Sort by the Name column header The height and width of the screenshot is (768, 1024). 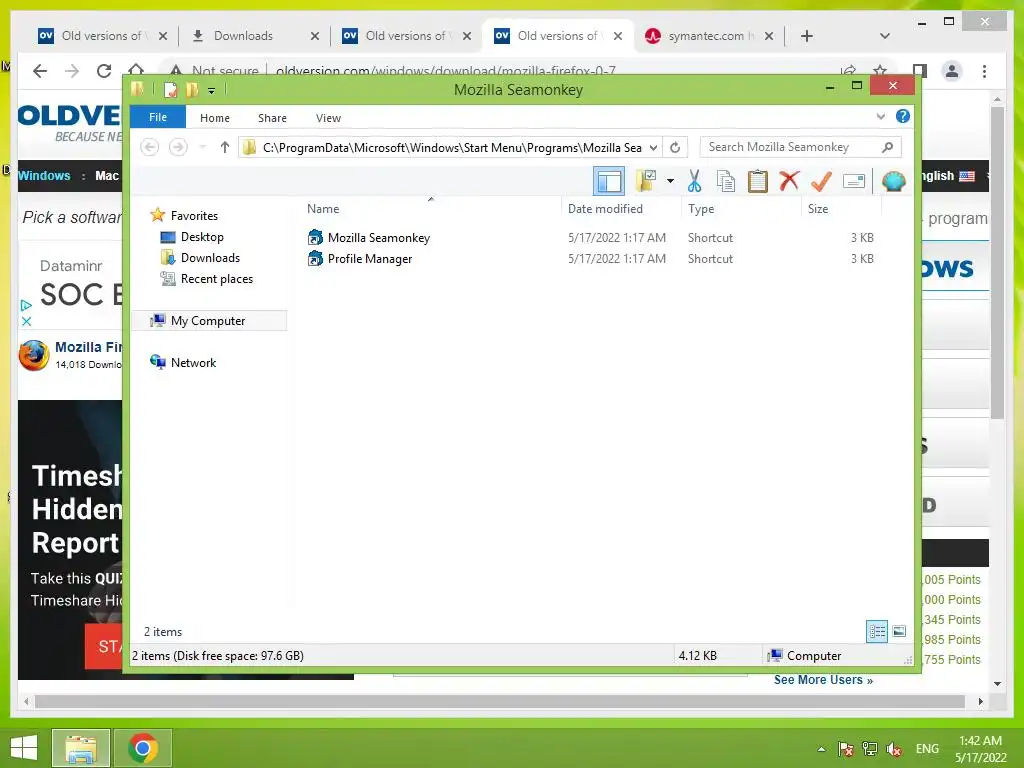[431, 209]
